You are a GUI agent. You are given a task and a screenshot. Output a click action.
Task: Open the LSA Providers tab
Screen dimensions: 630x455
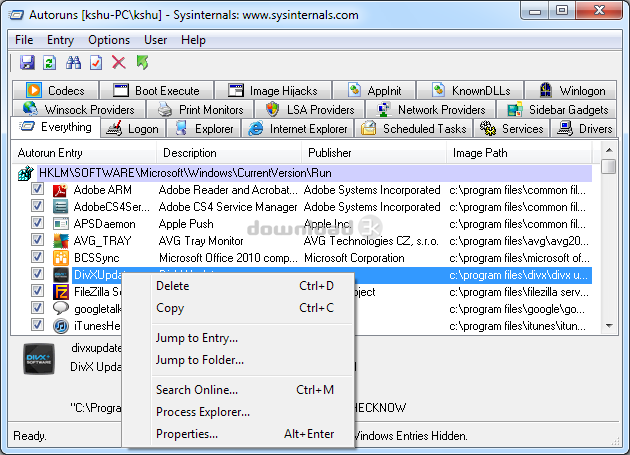[310, 109]
